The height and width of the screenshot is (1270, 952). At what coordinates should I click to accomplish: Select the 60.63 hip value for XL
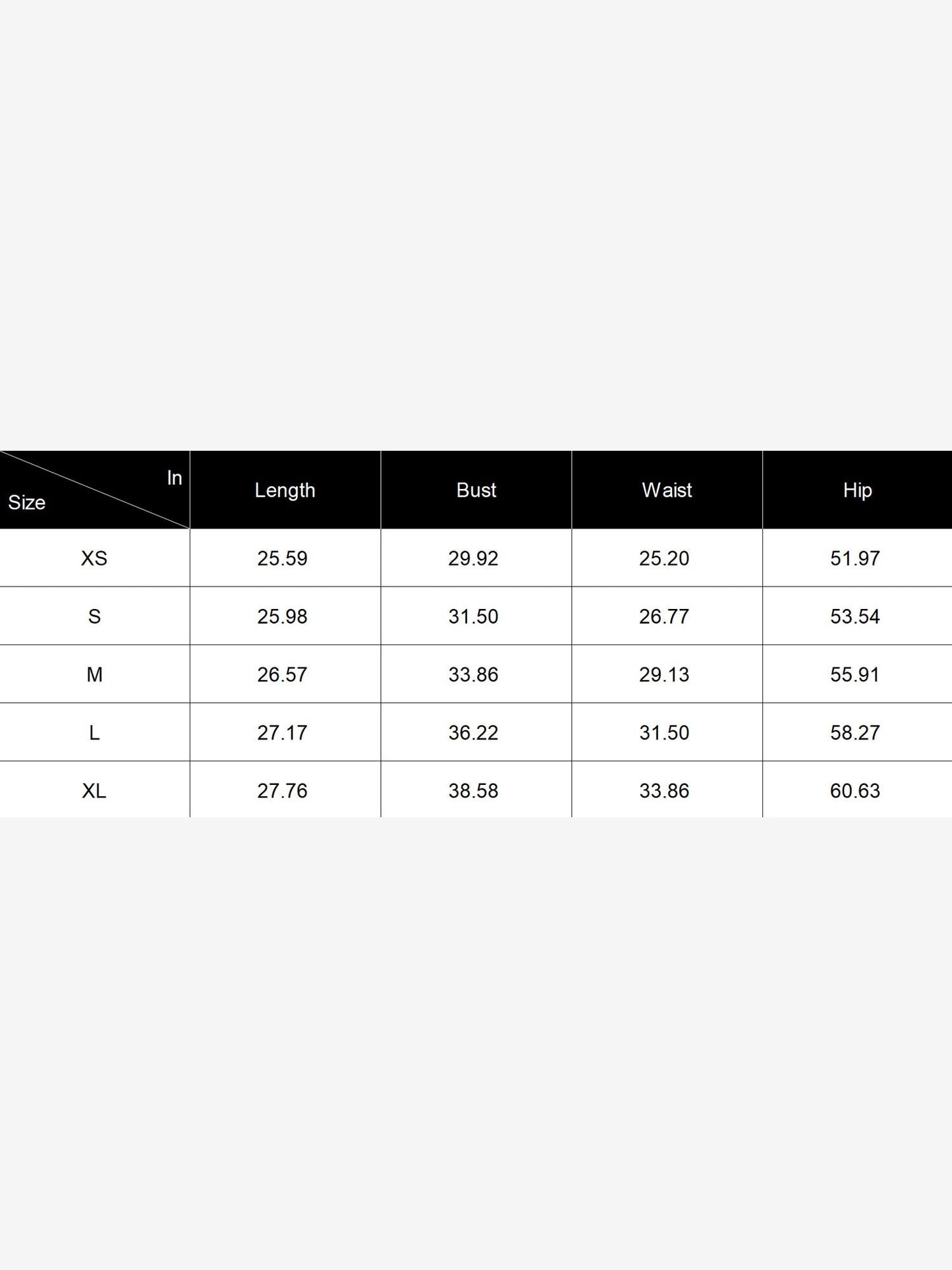click(855, 790)
